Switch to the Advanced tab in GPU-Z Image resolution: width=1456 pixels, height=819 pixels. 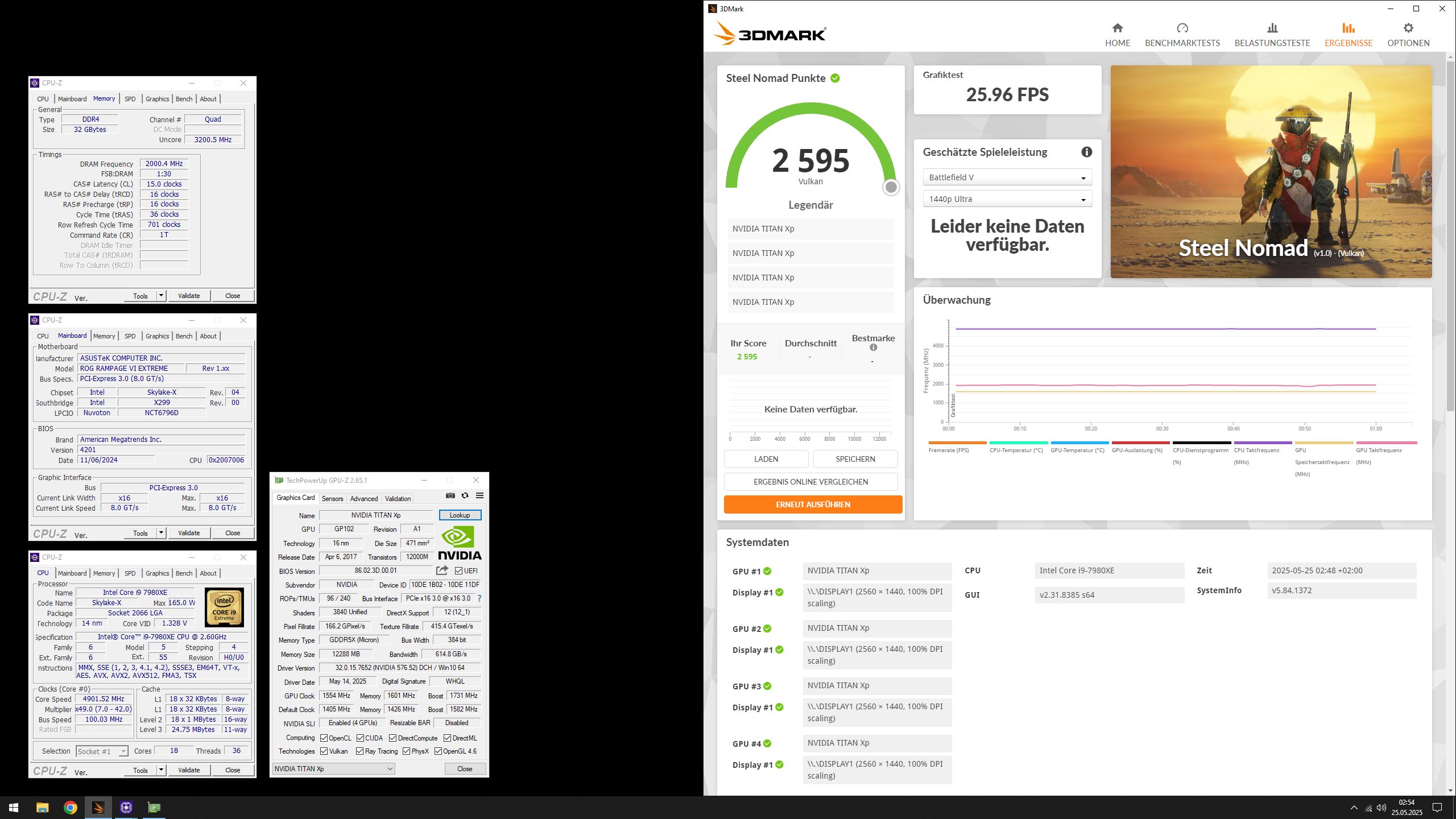point(364,499)
